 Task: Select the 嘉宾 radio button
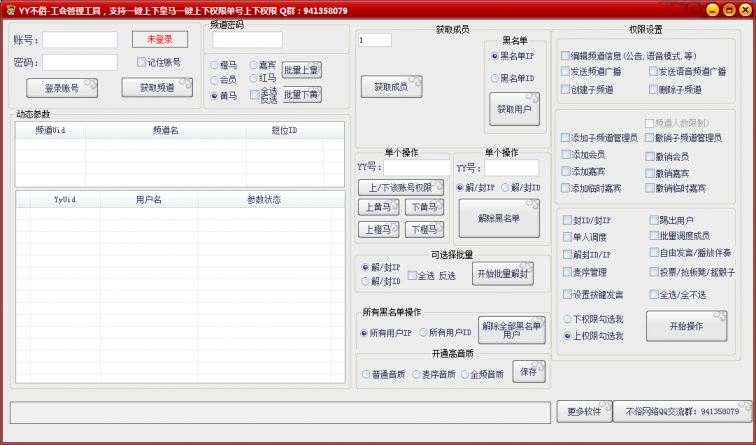click(254, 65)
